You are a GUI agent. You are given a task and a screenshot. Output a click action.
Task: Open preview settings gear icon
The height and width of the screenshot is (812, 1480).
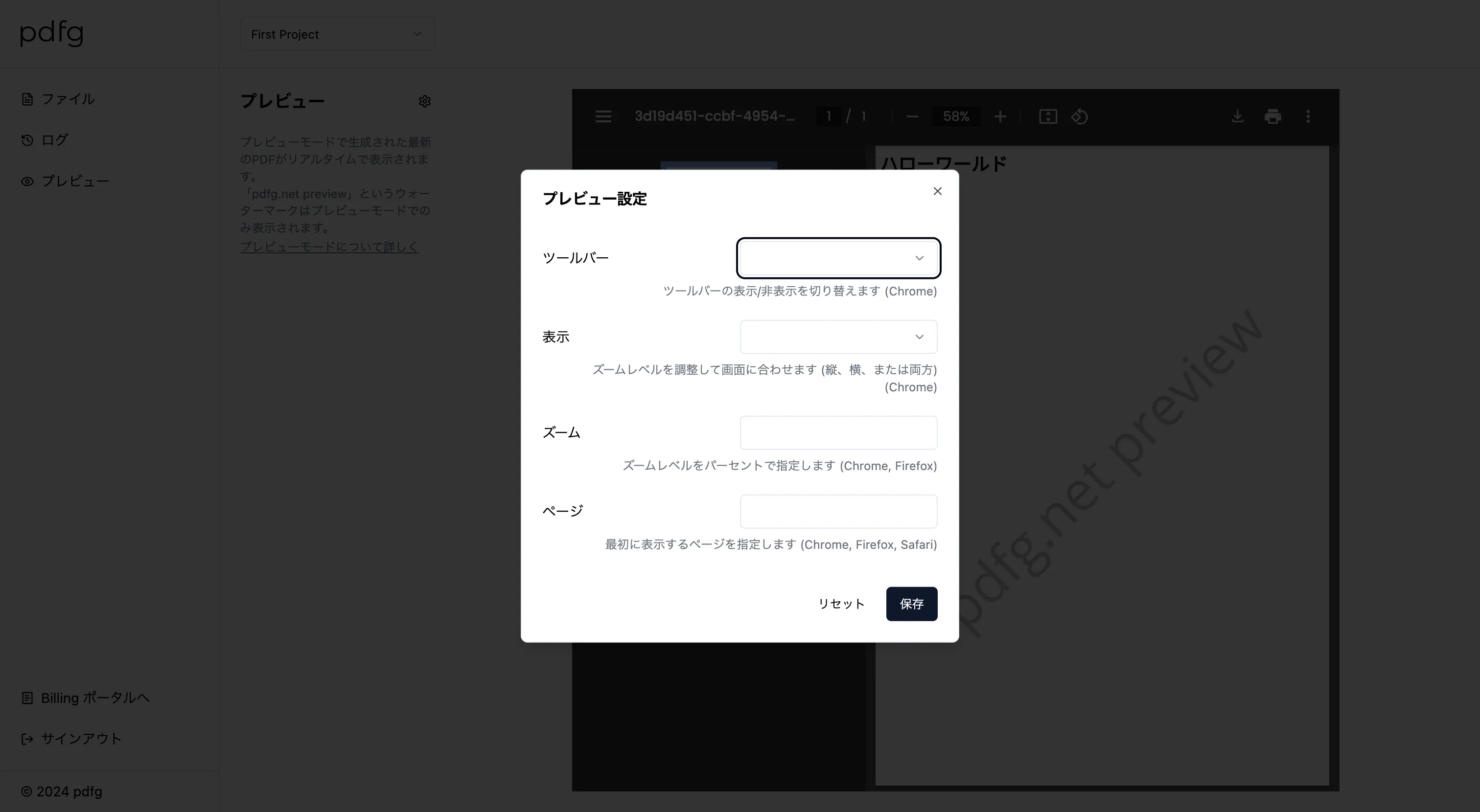coord(425,101)
